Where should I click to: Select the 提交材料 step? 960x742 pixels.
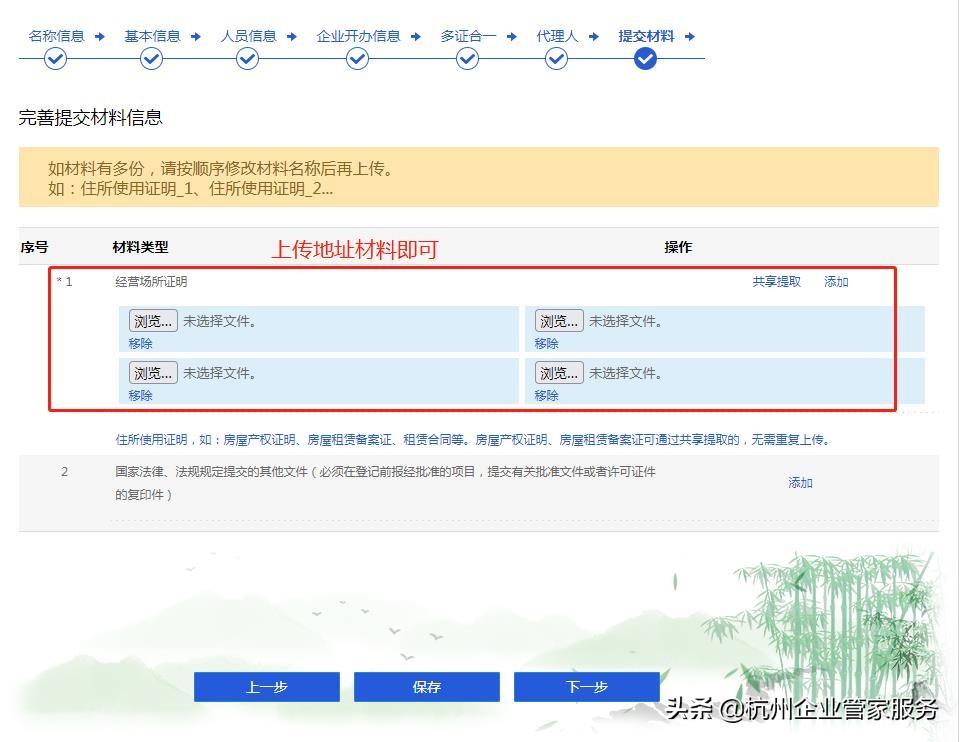[647, 36]
